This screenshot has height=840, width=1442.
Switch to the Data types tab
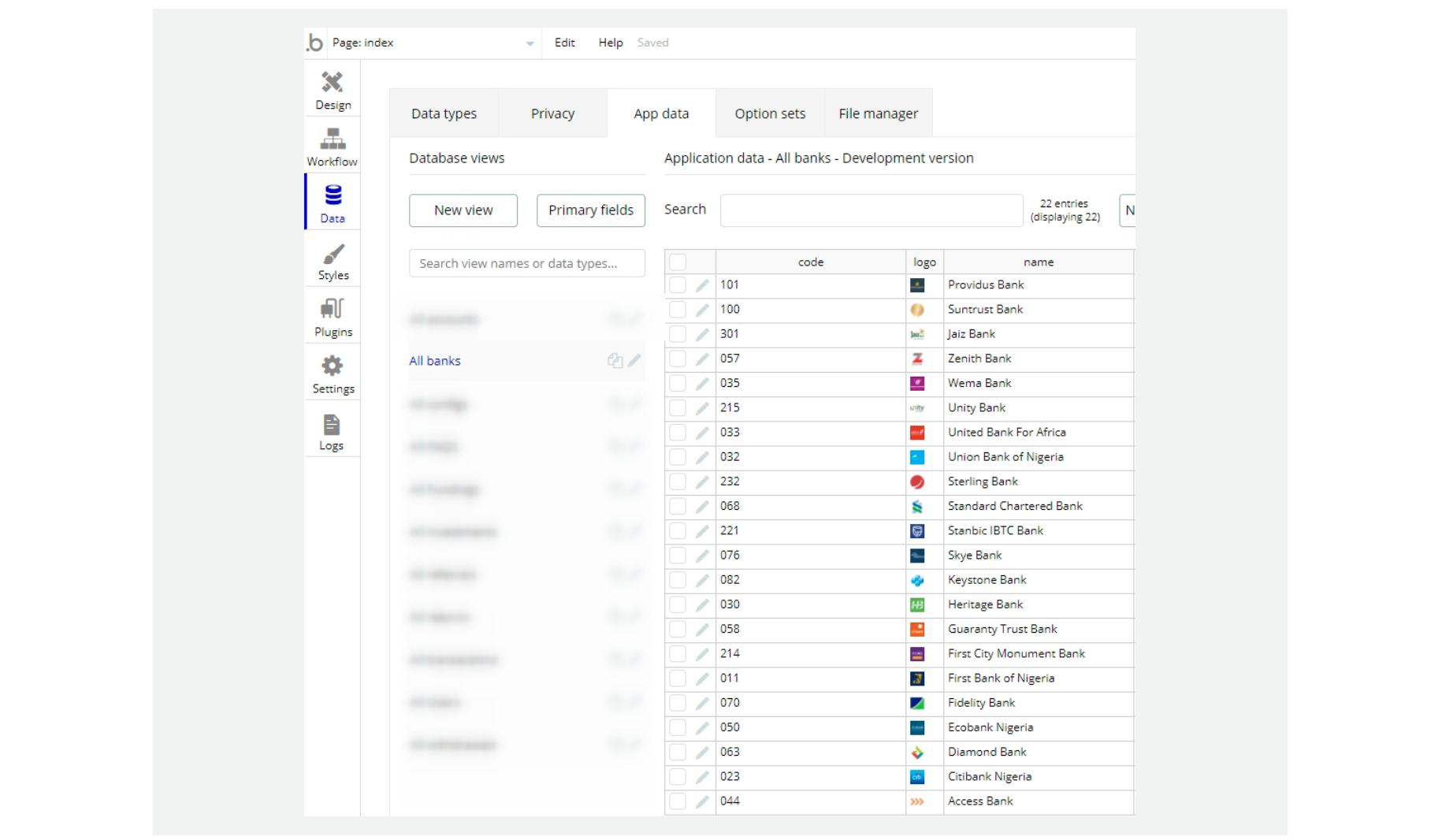click(x=444, y=113)
